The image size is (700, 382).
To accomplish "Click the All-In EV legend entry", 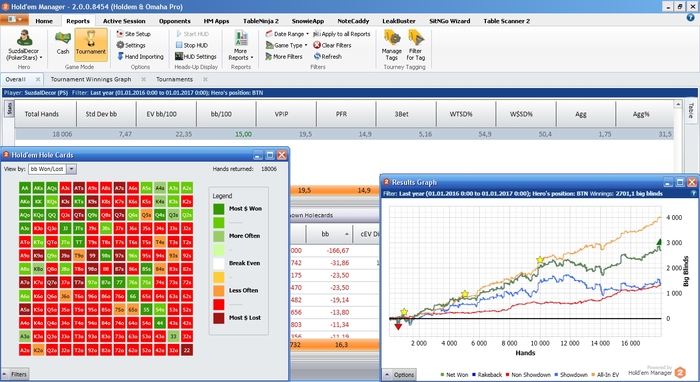I will point(606,375).
